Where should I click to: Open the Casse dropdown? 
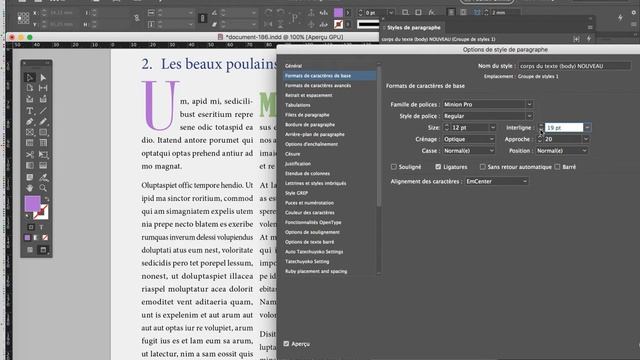click(x=469, y=151)
